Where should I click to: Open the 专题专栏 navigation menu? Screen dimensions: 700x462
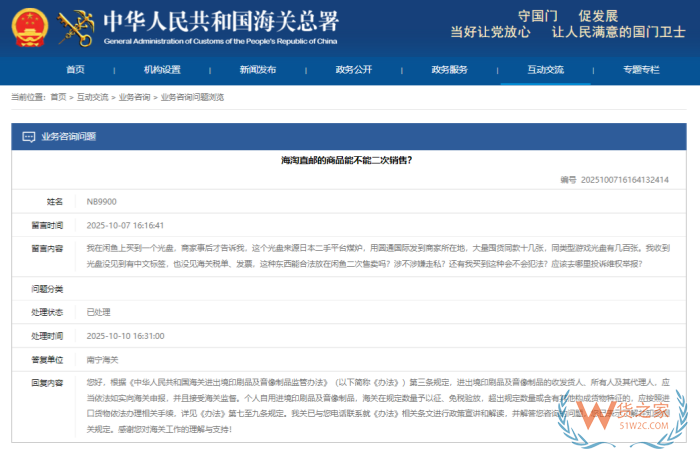(641, 70)
